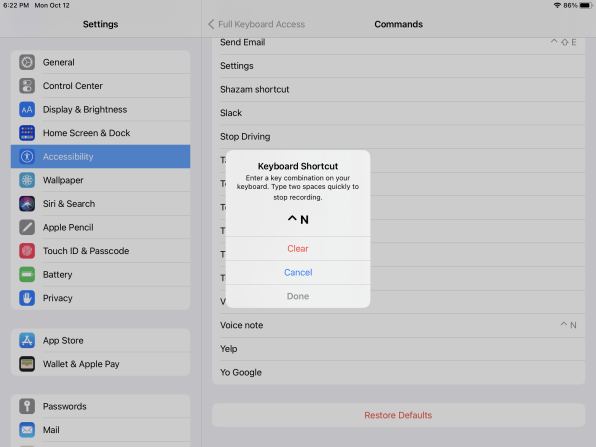Tap the clock time in status bar
Image resolution: width=596 pixels, height=447 pixels.
pos(16,5)
